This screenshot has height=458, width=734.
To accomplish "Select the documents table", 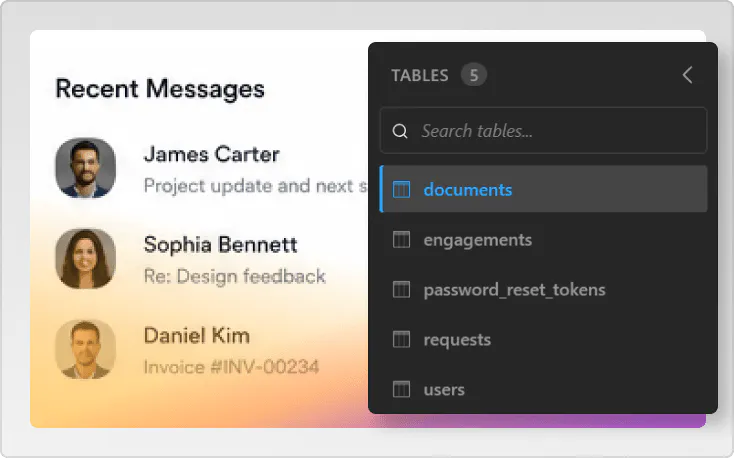I will click(543, 189).
